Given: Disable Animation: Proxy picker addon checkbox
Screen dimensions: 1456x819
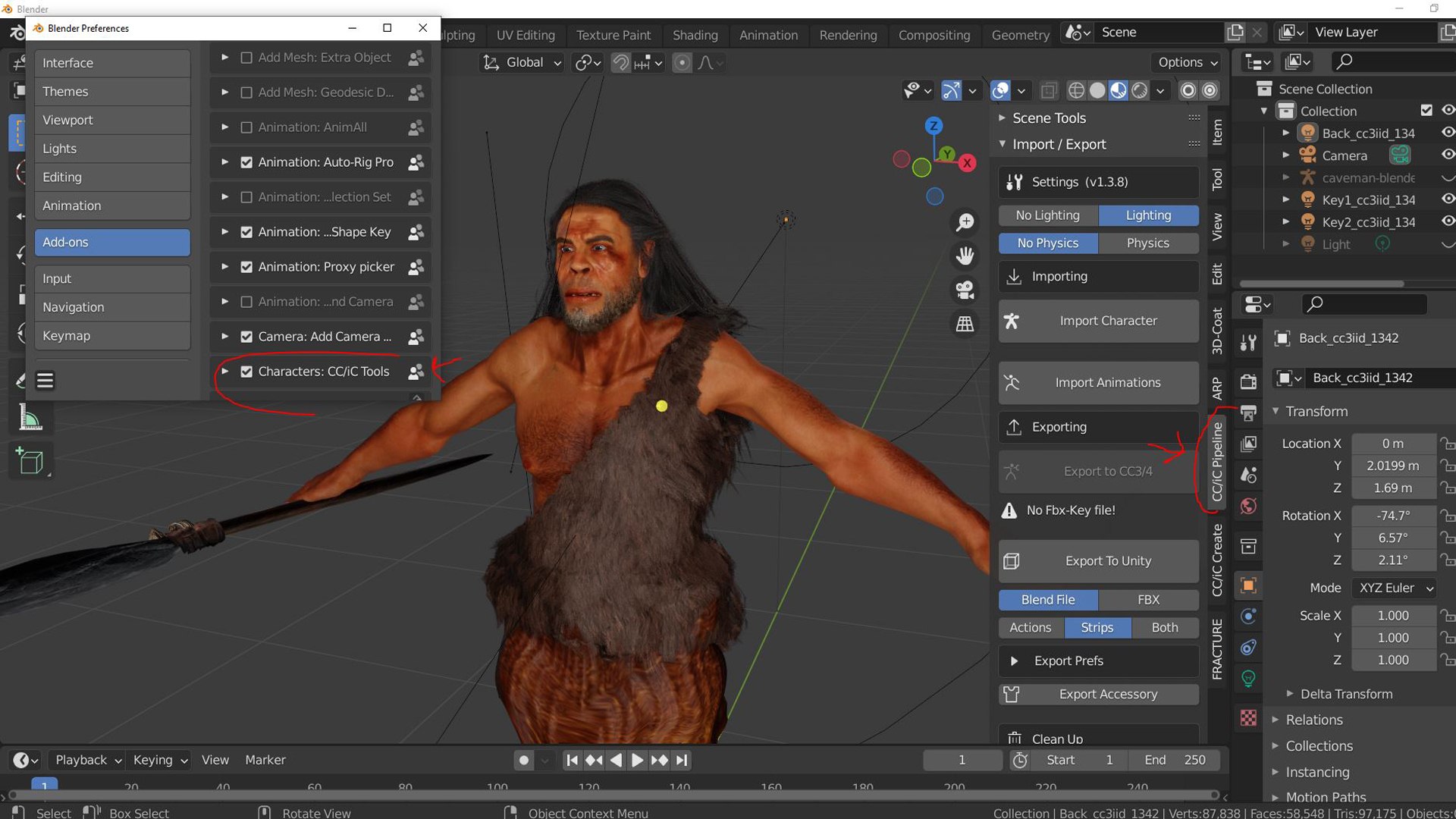Looking at the screenshot, I should click(246, 267).
